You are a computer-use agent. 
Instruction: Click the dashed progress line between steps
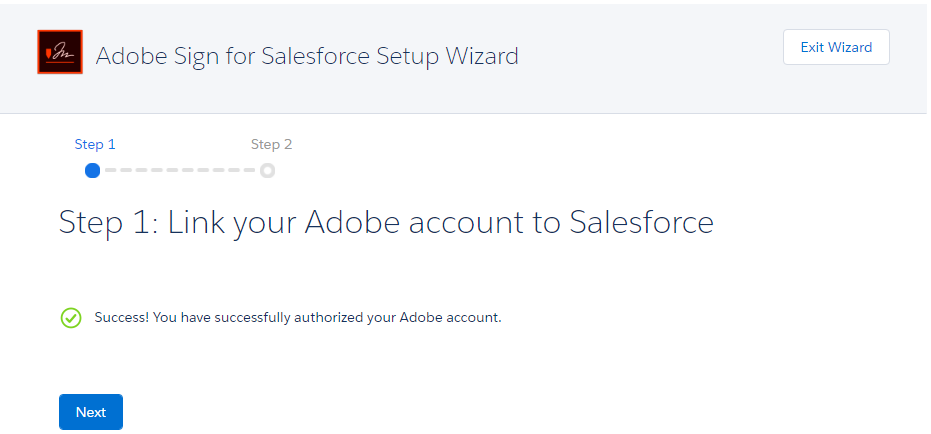click(x=180, y=171)
